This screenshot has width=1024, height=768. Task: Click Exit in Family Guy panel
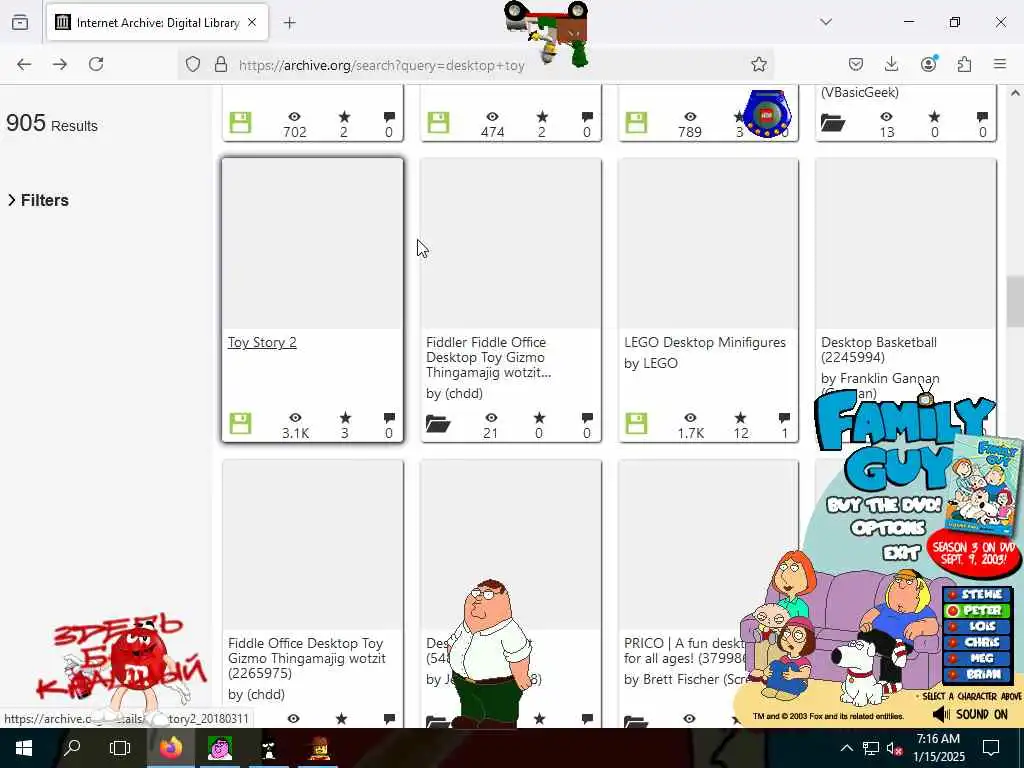(901, 553)
